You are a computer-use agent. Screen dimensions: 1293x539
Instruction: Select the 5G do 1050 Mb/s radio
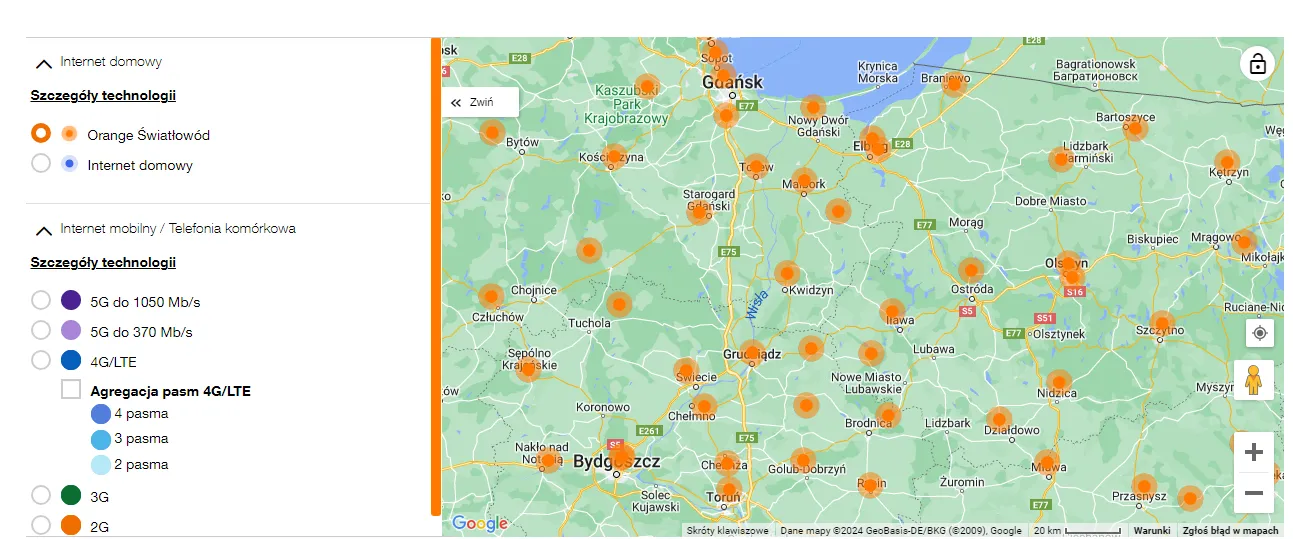point(41,300)
